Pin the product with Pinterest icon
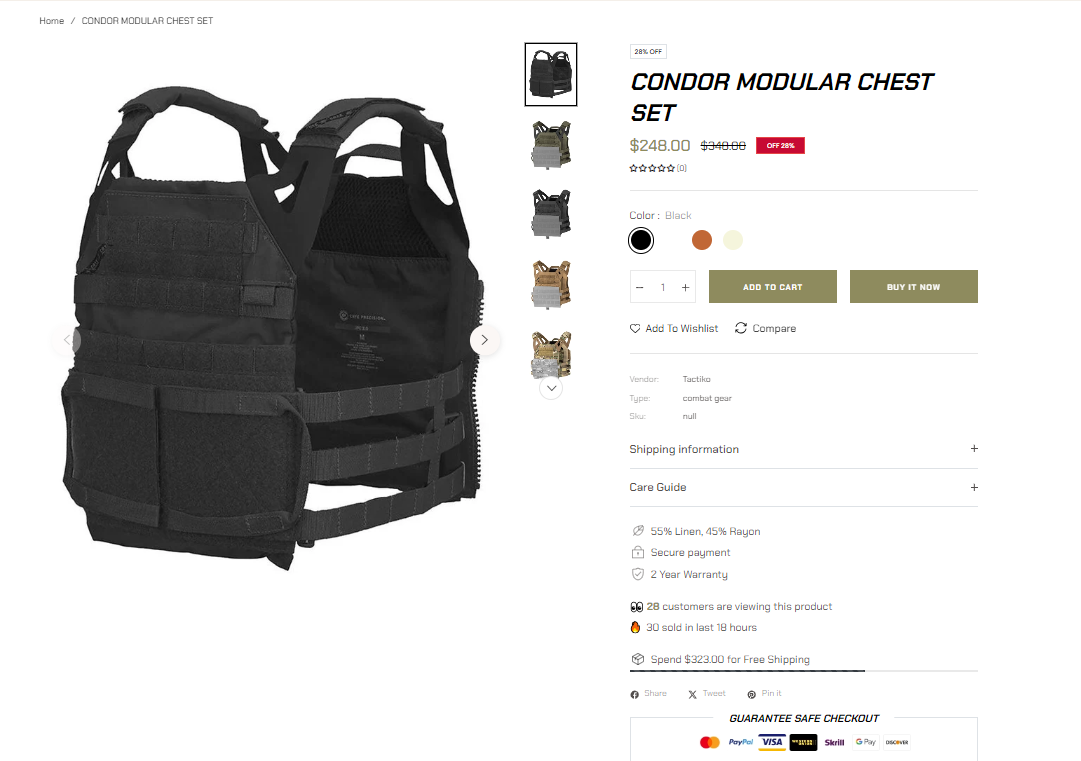The width and height of the screenshot is (1081, 761). pyautogui.click(x=751, y=694)
